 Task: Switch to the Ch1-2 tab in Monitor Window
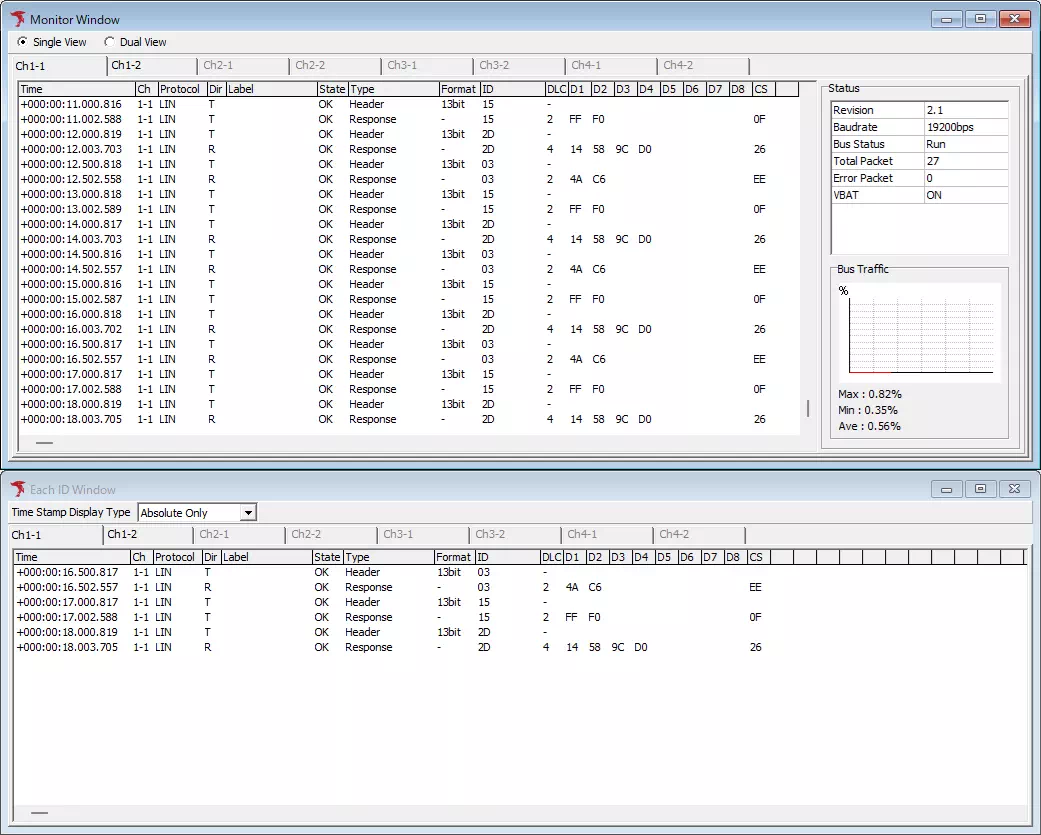130,65
